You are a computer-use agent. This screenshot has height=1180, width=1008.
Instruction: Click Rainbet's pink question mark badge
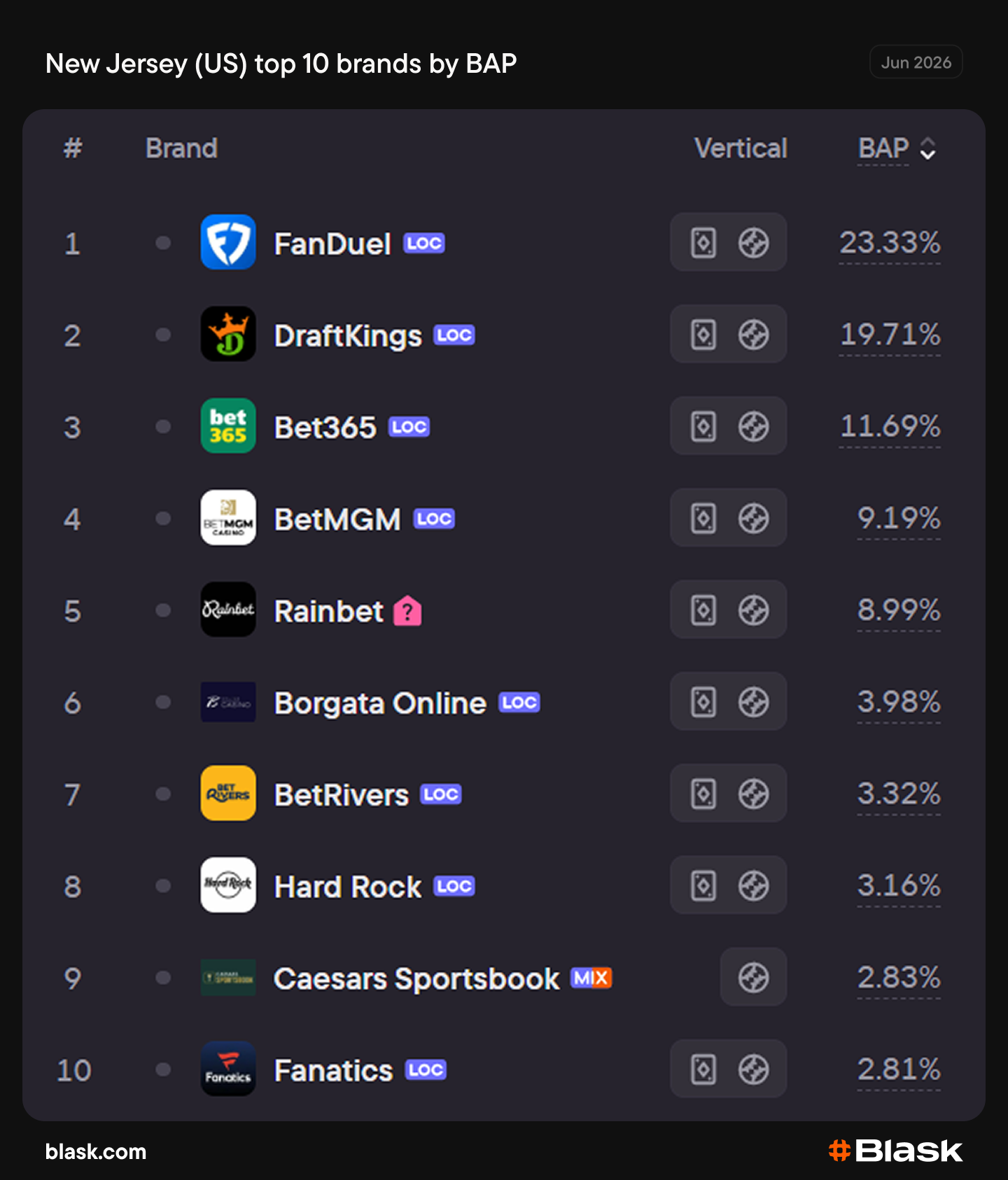pyautogui.click(x=407, y=611)
